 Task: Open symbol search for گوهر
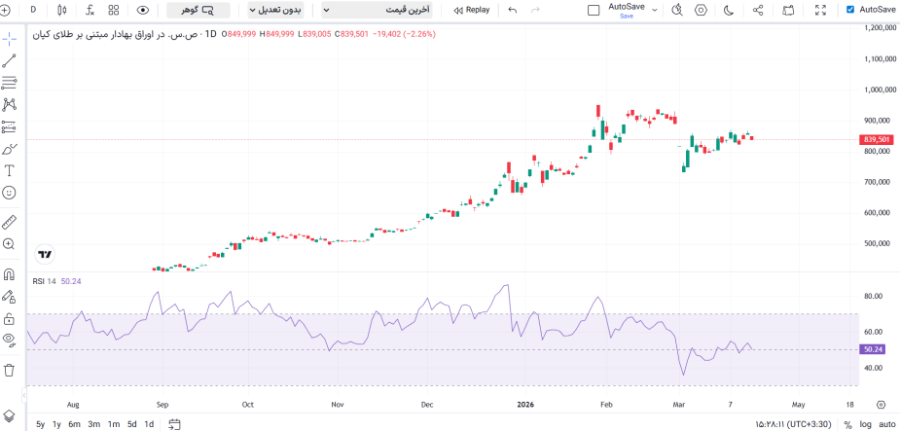(198, 10)
